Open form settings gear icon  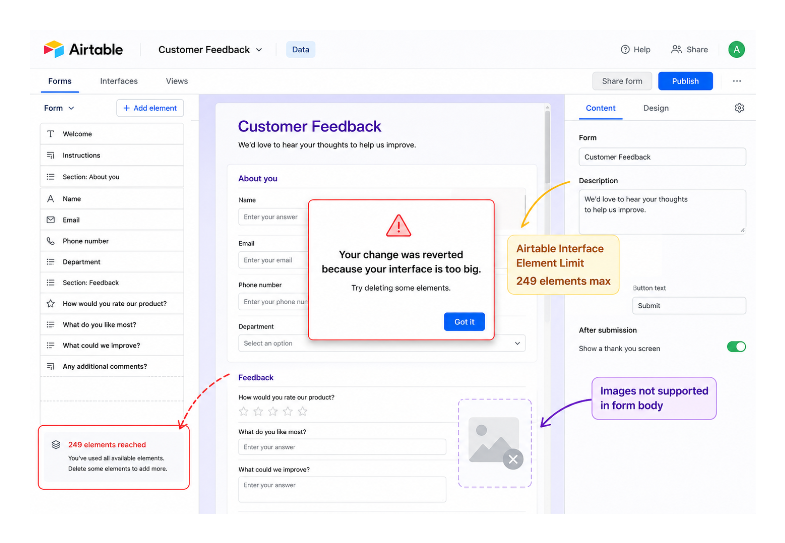click(739, 108)
